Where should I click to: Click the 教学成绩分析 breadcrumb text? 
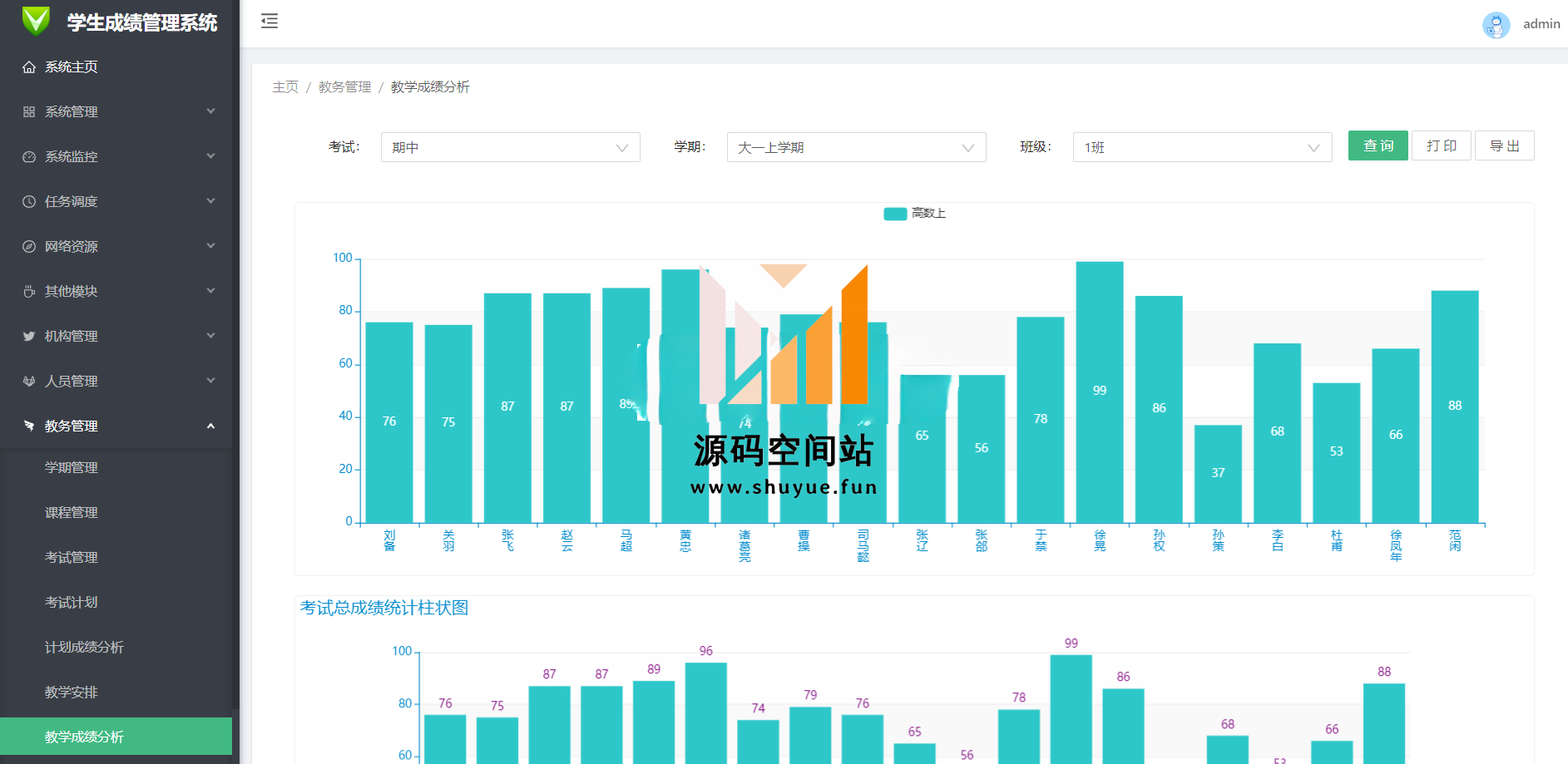click(430, 86)
